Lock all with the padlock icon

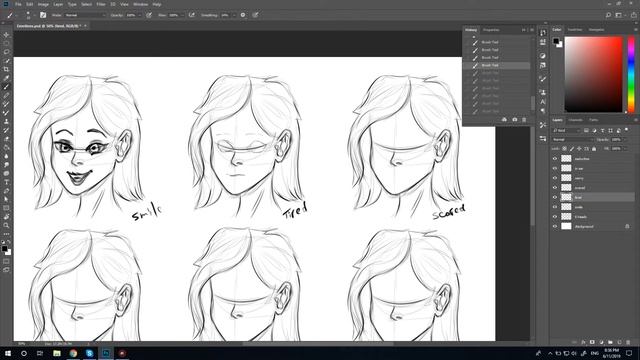tap(594, 149)
